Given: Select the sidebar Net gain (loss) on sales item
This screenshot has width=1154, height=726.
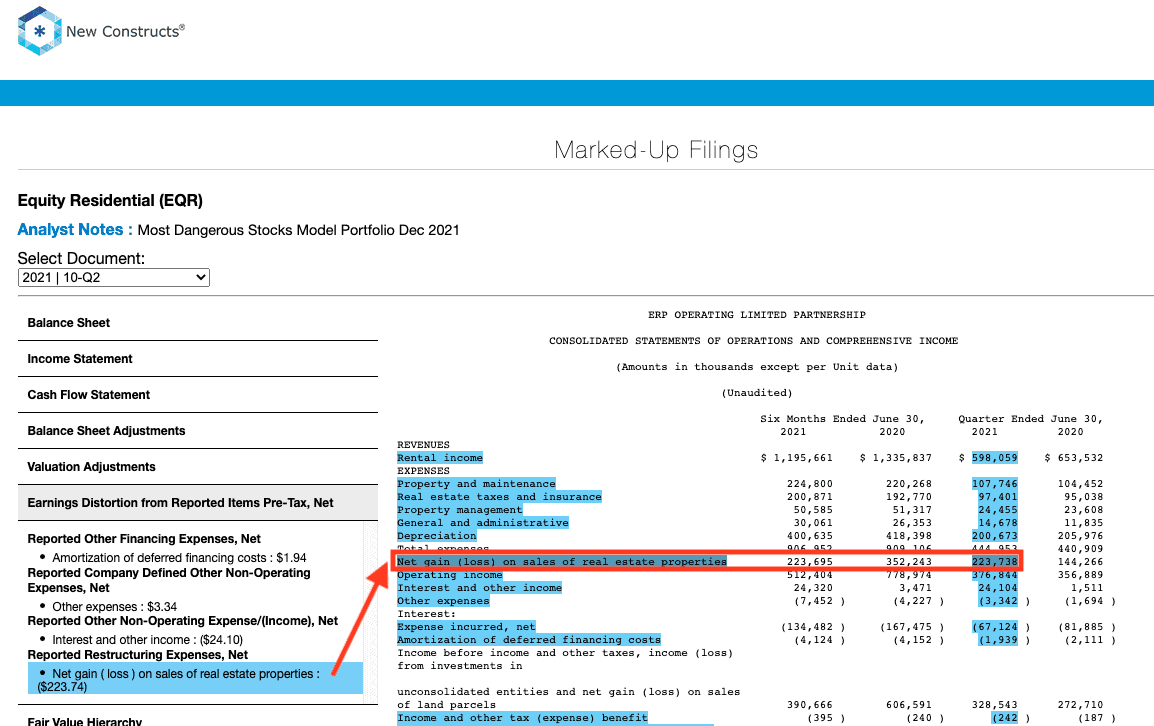Looking at the screenshot, I should click(195, 680).
